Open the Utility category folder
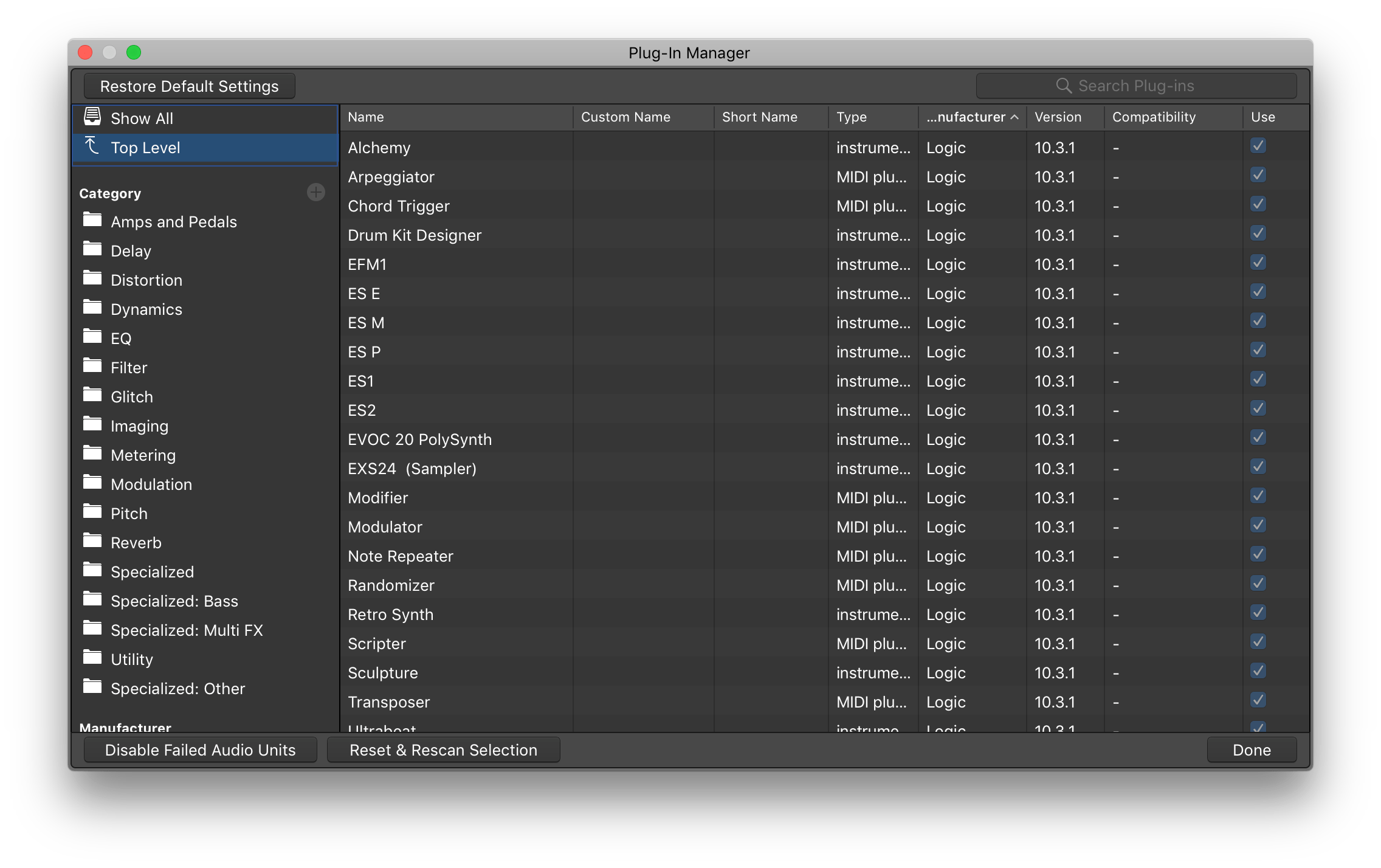Viewport: 1381px width, 868px height. click(132, 659)
